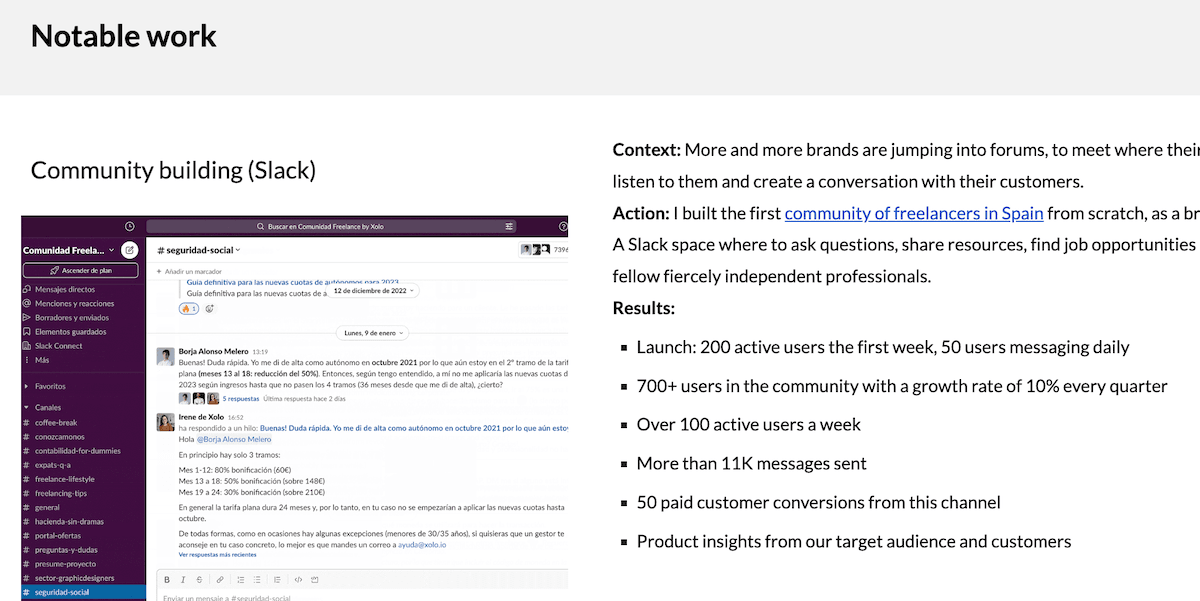Toggle the fire emoji reaction on the message
This screenshot has height=601, width=1200.
point(190,308)
